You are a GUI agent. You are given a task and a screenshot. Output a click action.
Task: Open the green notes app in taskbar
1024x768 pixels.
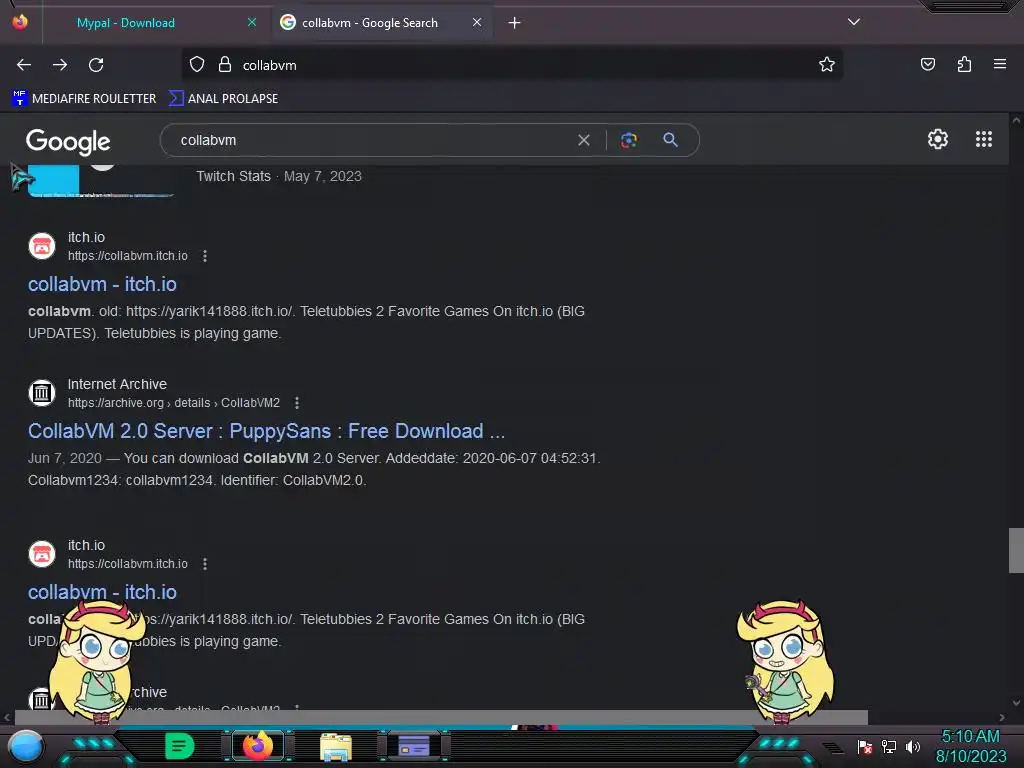(x=180, y=746)
